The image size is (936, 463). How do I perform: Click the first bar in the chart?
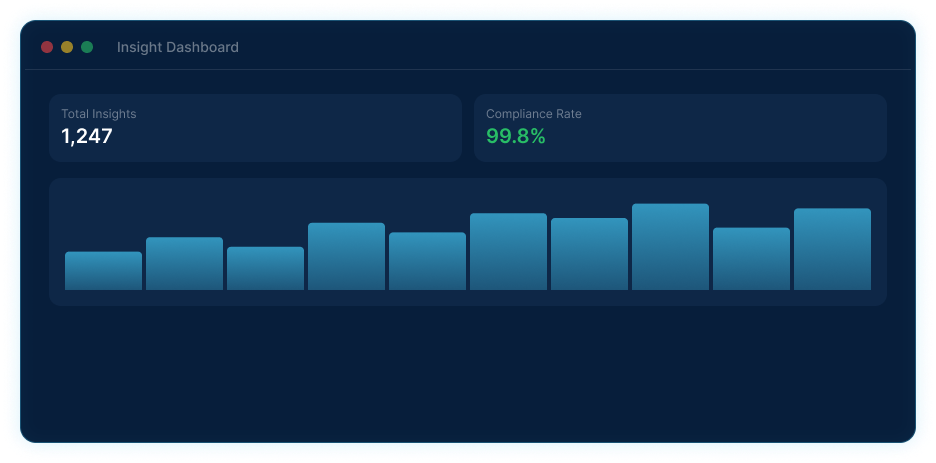coord(103,271)
